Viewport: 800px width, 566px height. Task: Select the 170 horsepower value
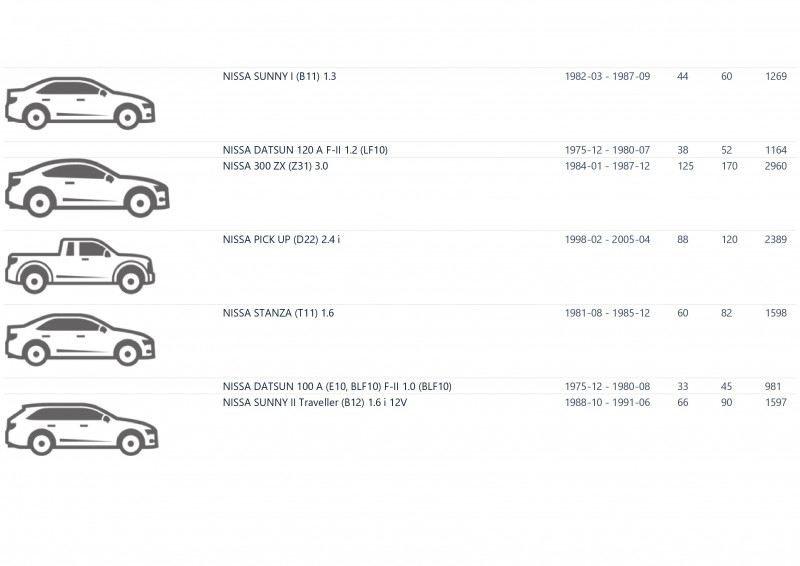coord(729,166)
